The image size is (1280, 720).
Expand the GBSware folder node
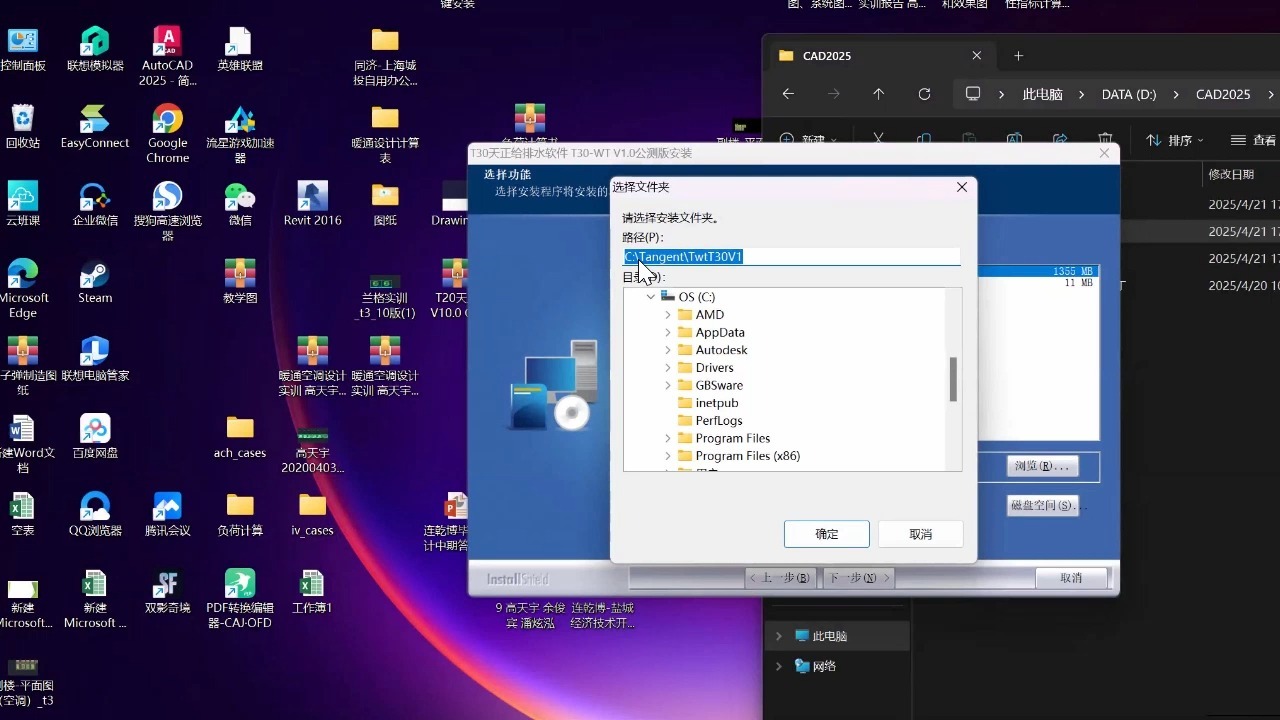coord(668,385)
